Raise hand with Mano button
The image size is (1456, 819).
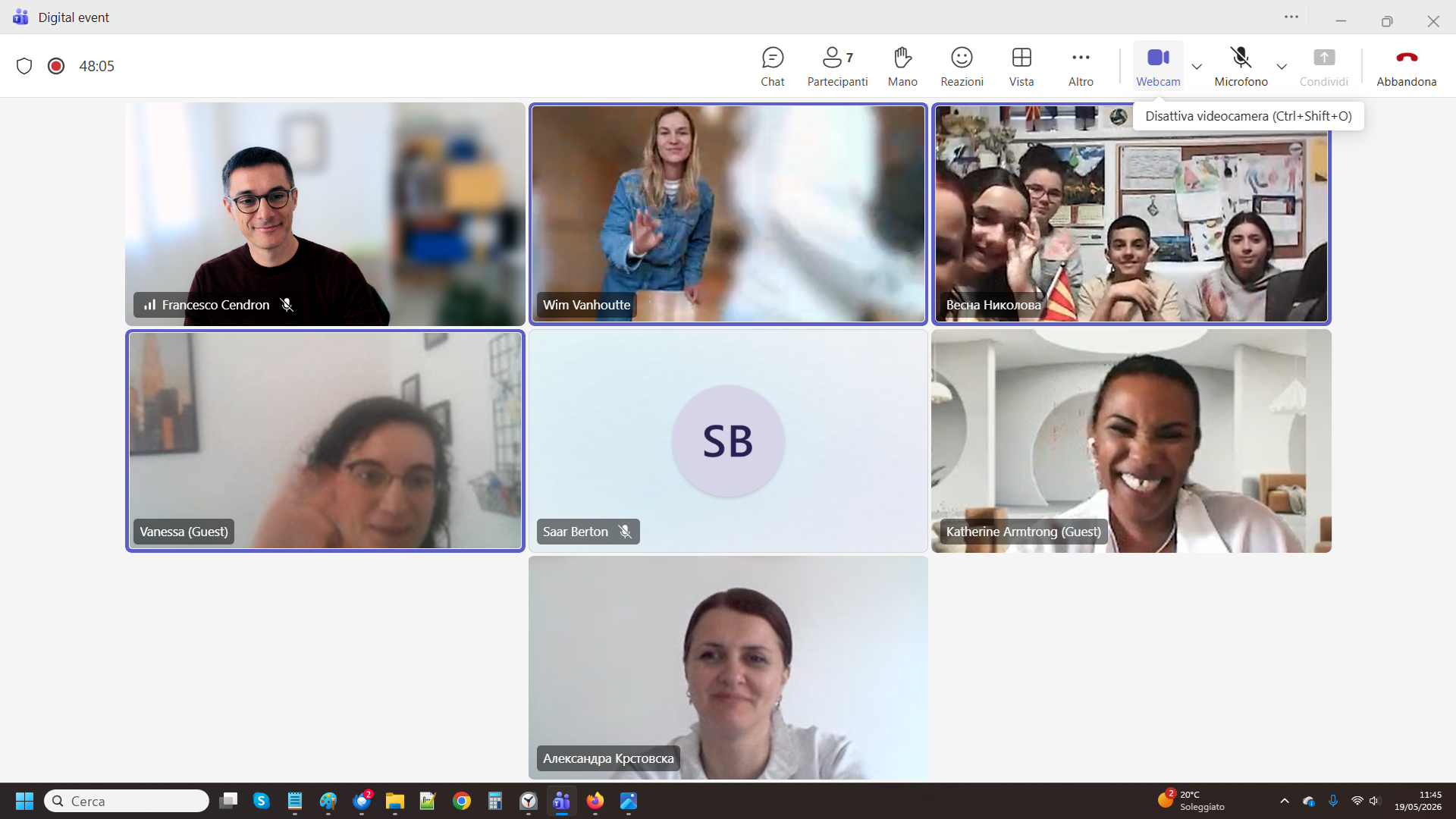coord(902,67)
